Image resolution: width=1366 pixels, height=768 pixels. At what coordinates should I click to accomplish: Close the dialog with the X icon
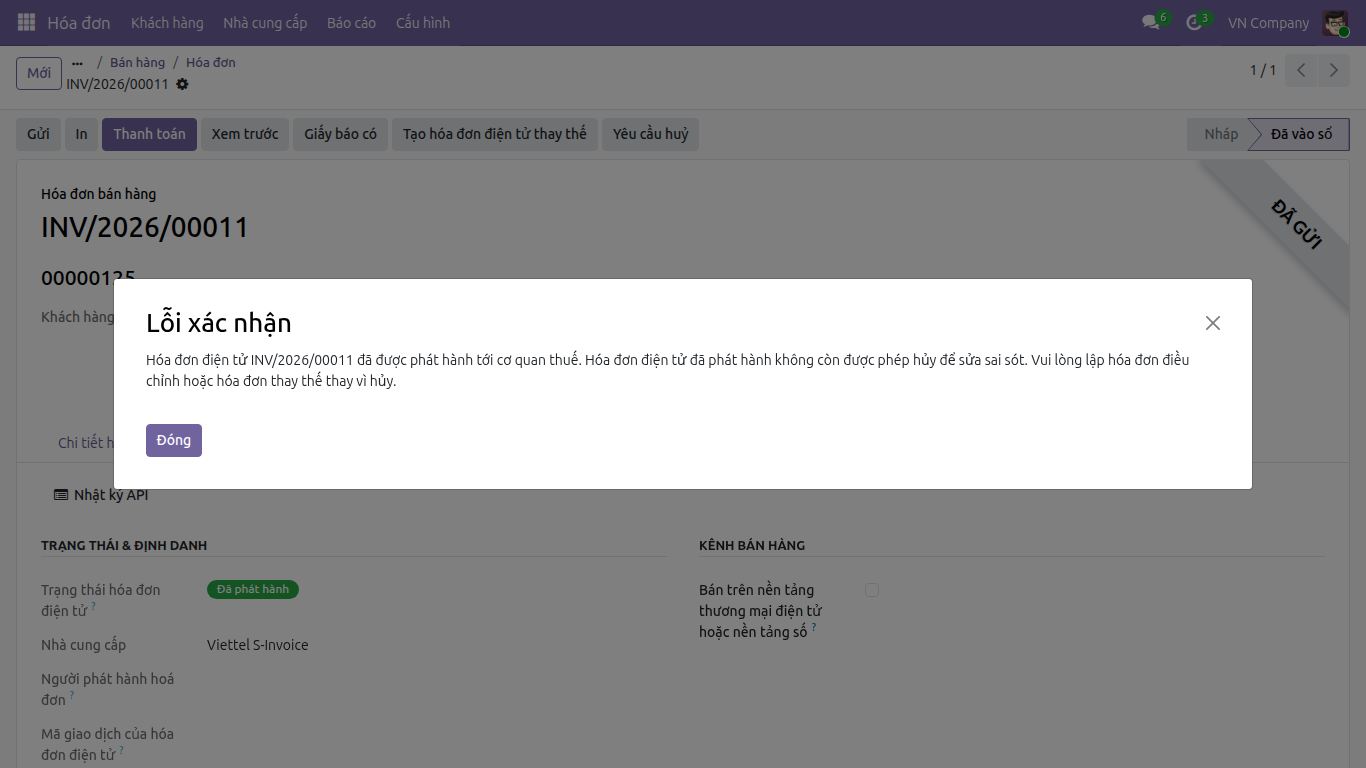pos(1213,323)
